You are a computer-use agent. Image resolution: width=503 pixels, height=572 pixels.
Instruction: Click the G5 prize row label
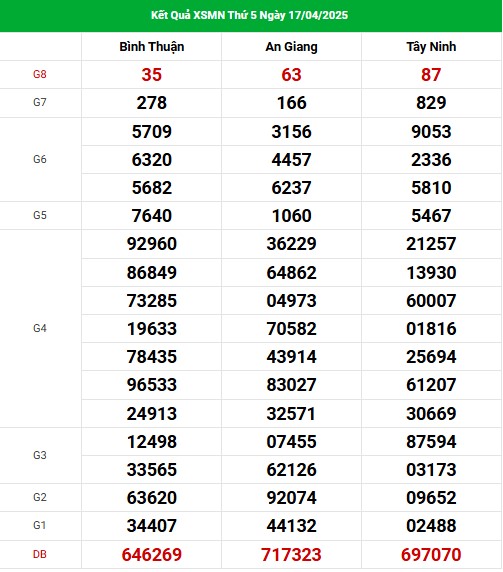[x=40, y=216]
